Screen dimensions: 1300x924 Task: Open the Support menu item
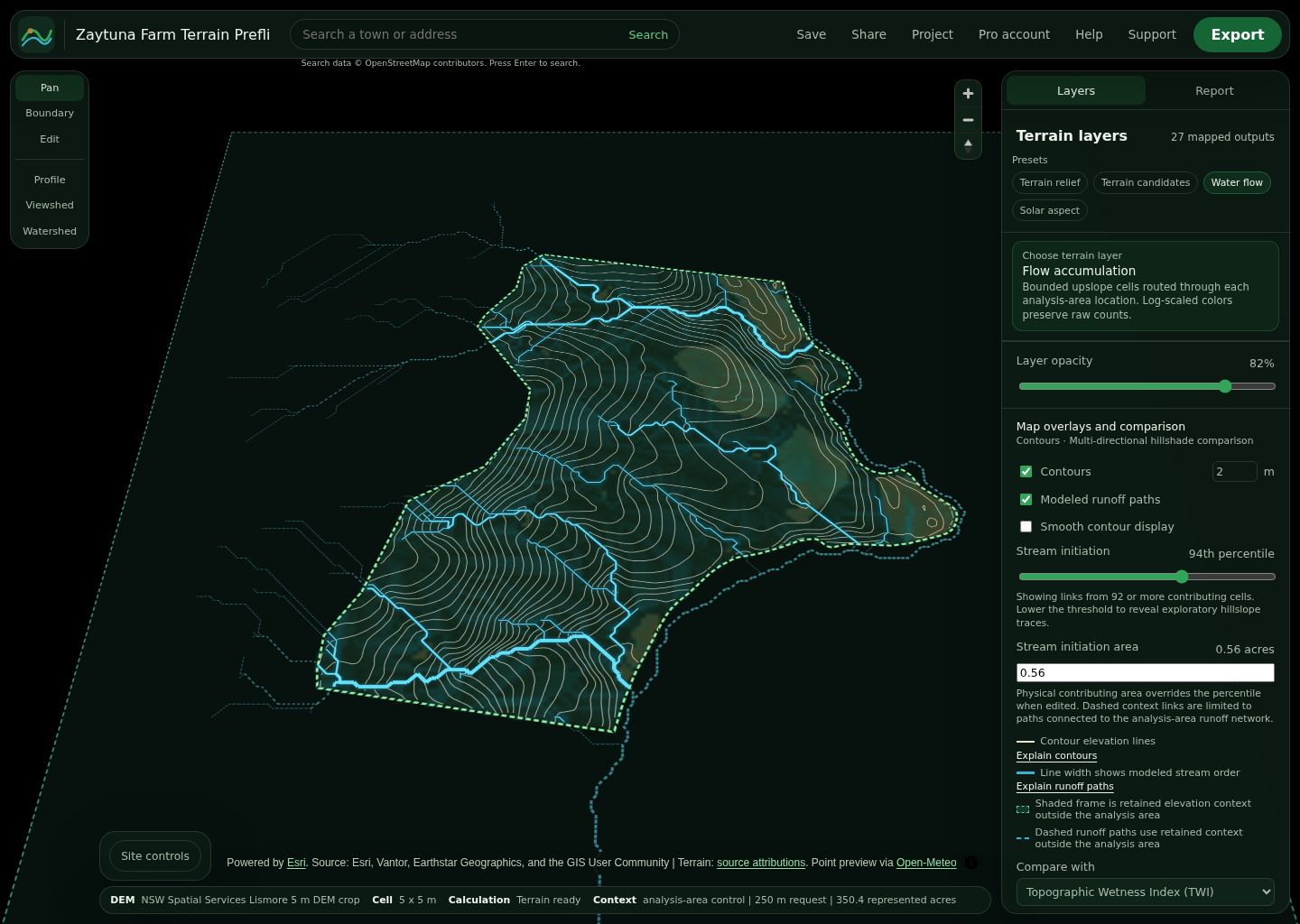coord(1152,34)
